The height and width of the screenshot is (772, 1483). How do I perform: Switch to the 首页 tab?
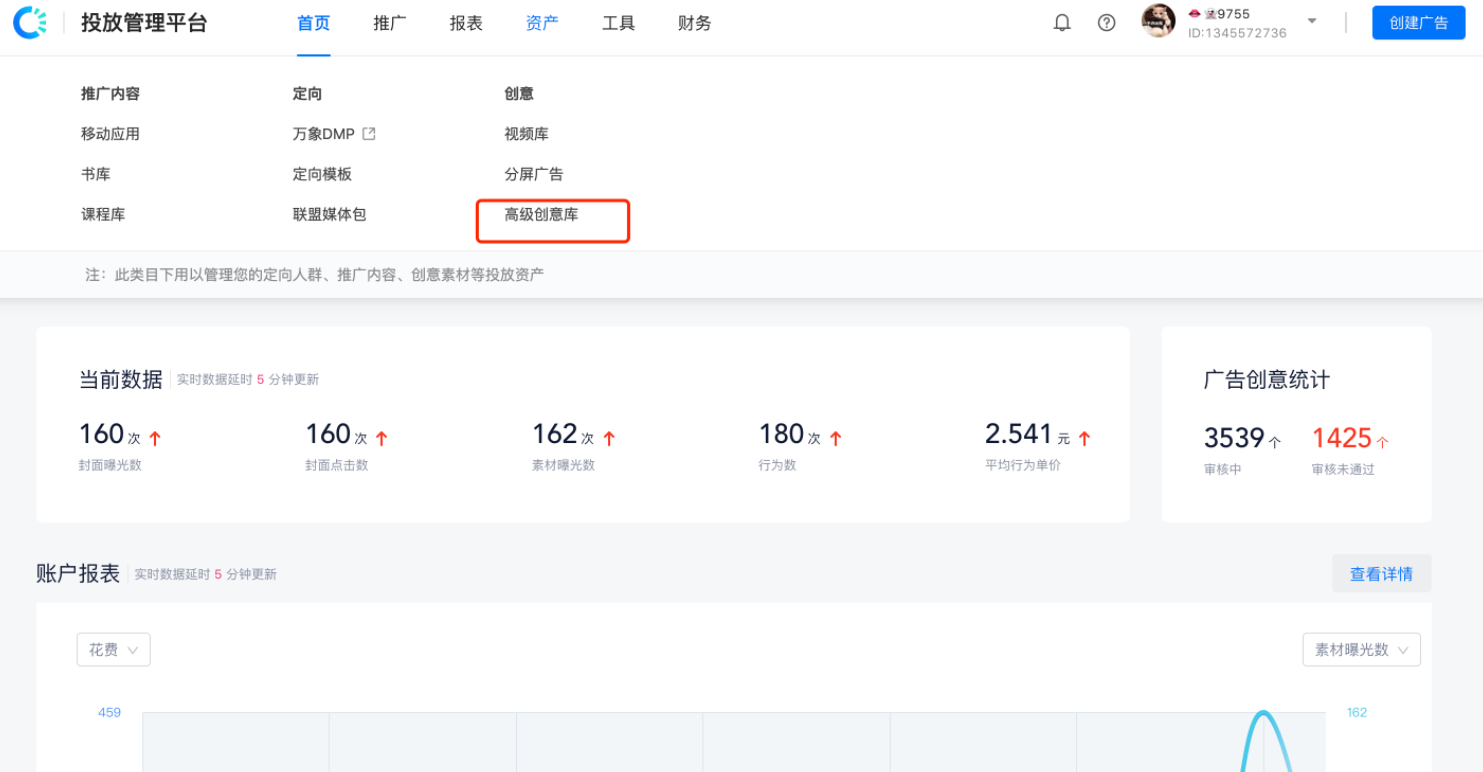[x=313, y=23]
